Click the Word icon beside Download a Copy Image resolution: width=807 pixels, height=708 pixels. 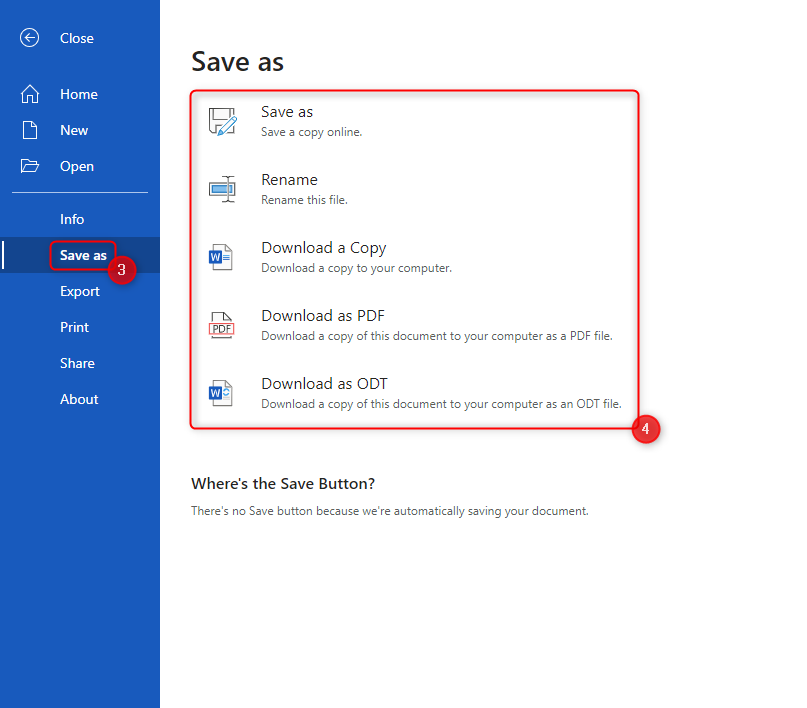pos(221,257)
